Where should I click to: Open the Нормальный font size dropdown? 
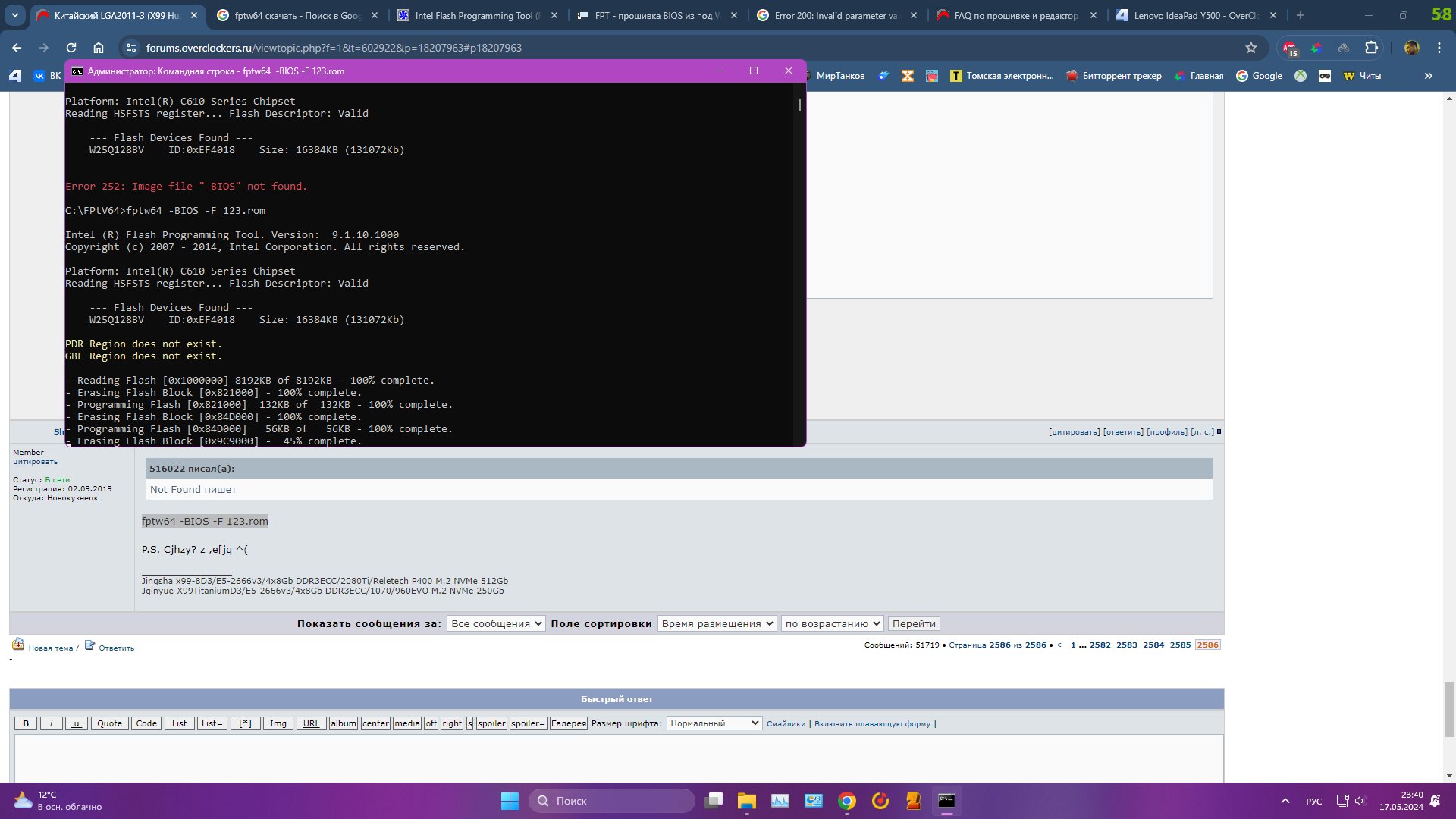[714, 723]
